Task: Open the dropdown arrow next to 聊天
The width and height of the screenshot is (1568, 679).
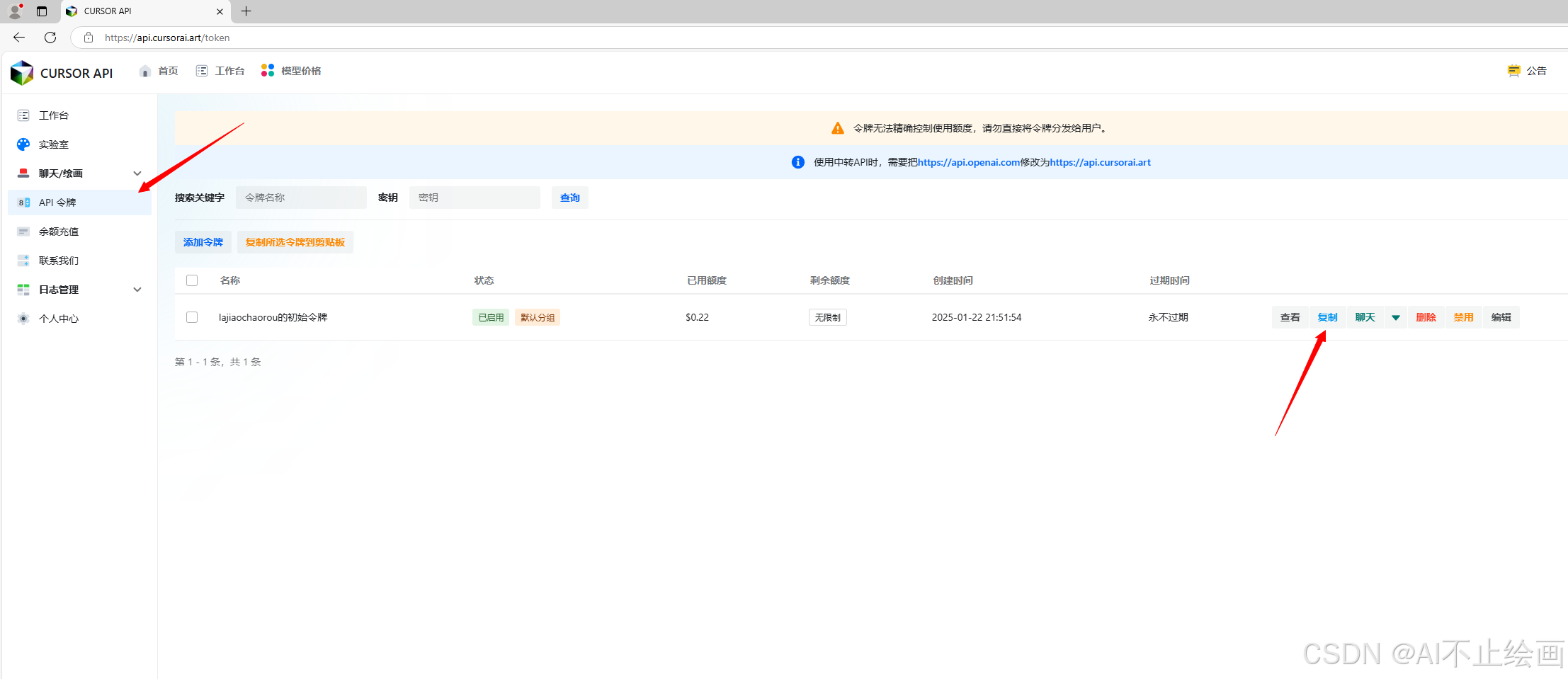Action: pos(1396,317)
